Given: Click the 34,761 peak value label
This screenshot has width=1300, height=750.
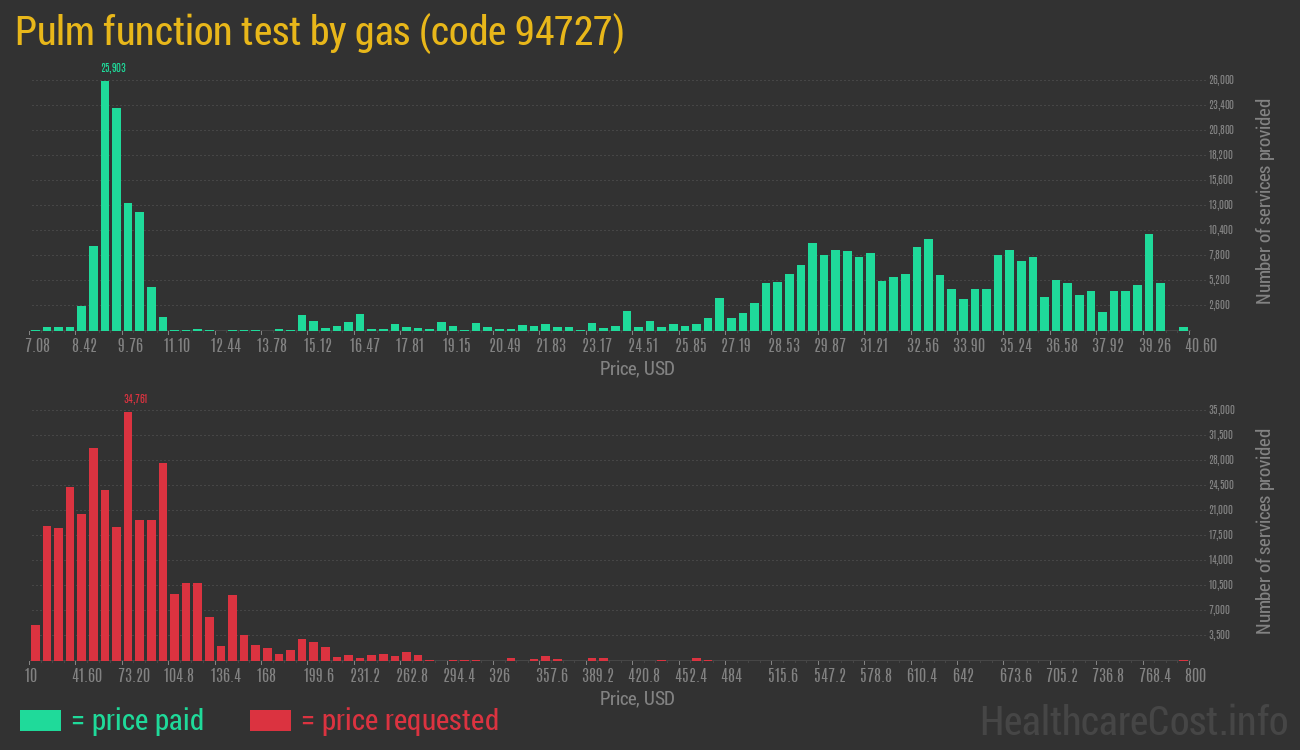Looking at the screenshot, I should pos(135,398).
